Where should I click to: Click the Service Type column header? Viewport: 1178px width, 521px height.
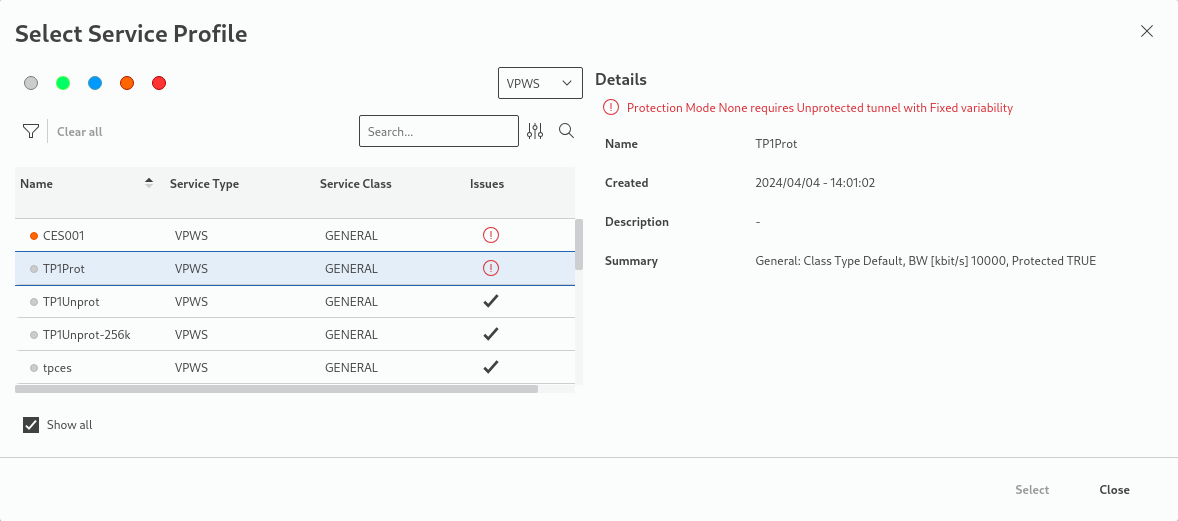click(204, 184)
